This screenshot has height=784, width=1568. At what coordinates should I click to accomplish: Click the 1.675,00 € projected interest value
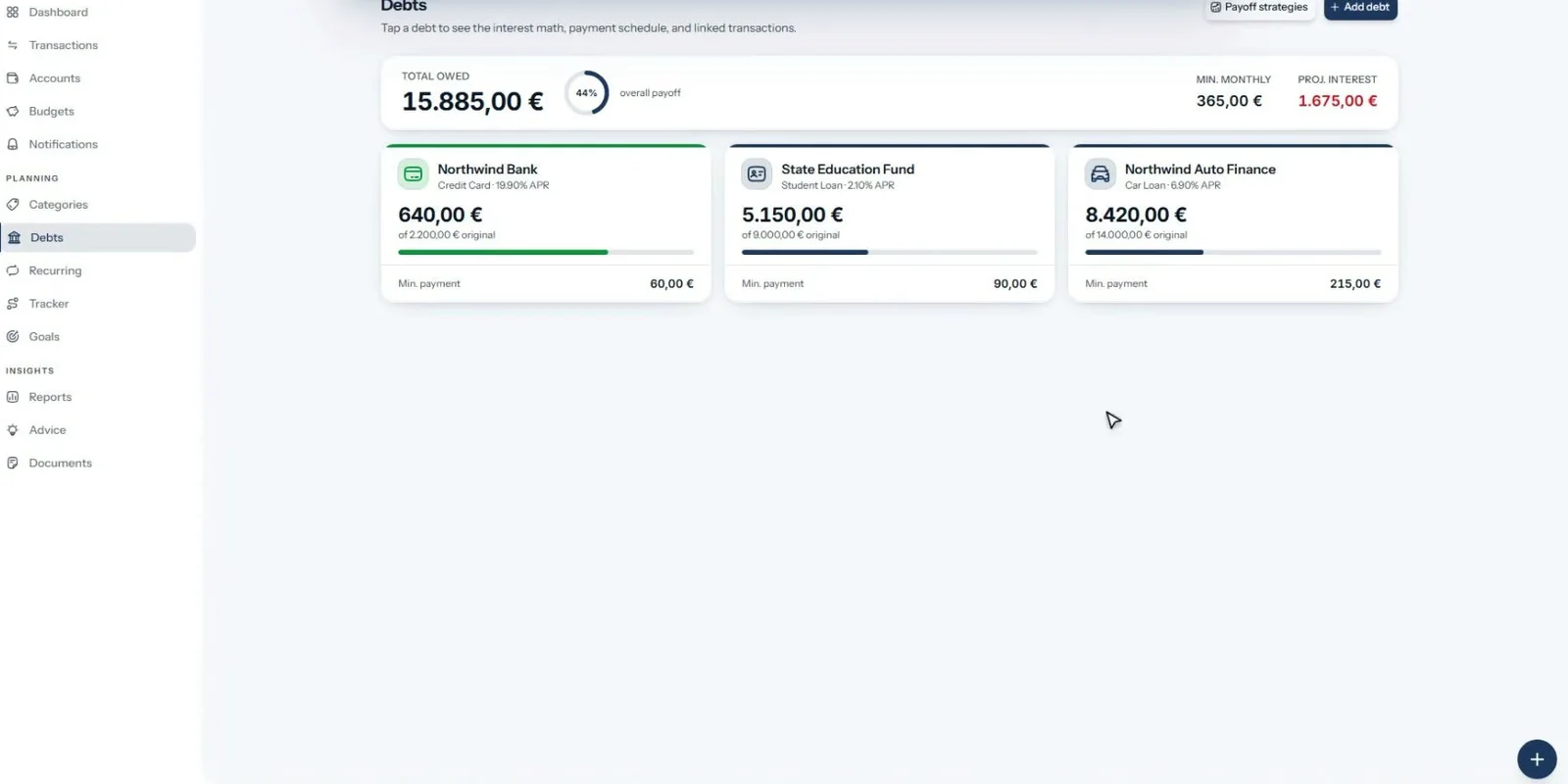pos(1338,101)
